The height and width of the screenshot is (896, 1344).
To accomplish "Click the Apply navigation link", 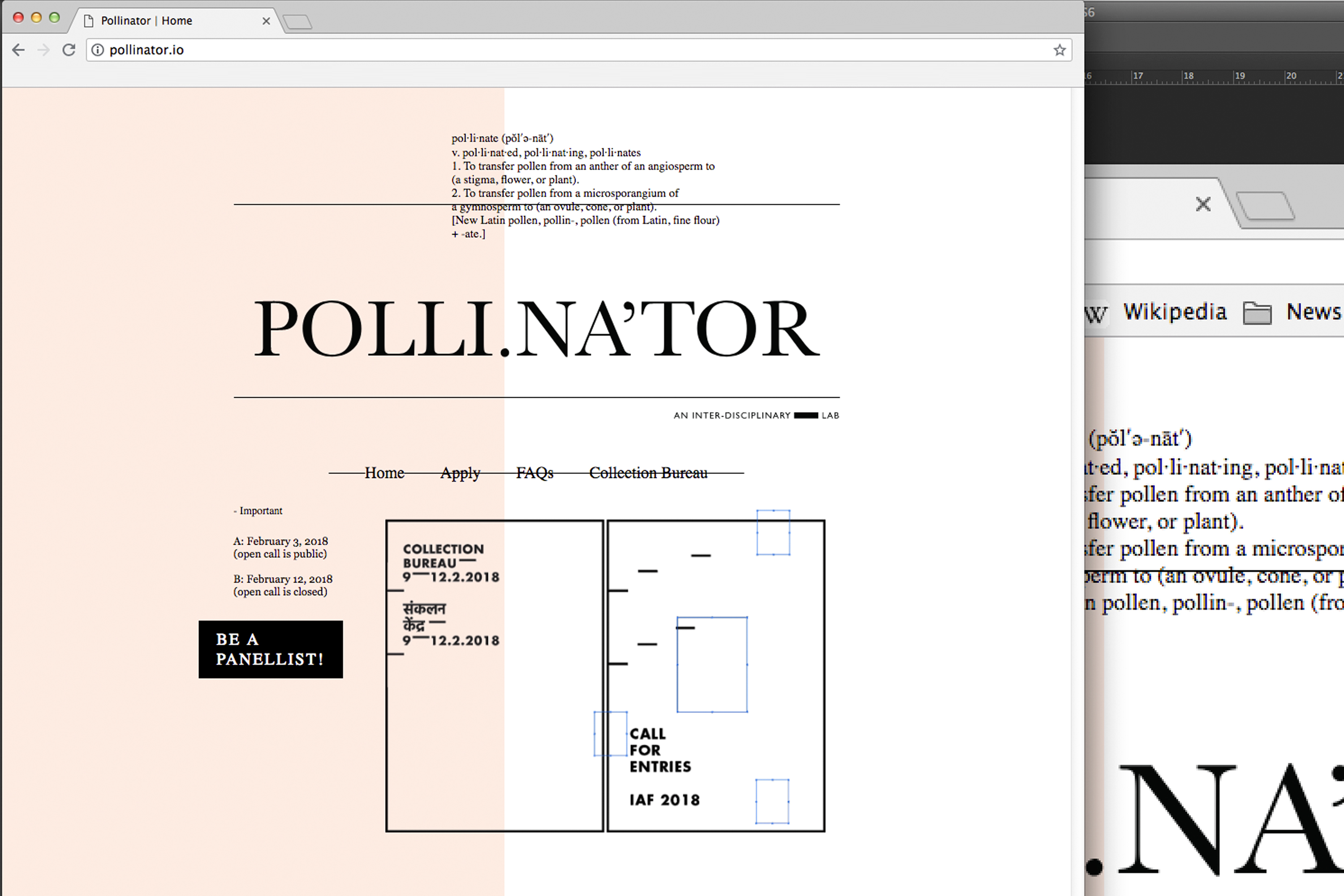I will (x=459, y=473).
